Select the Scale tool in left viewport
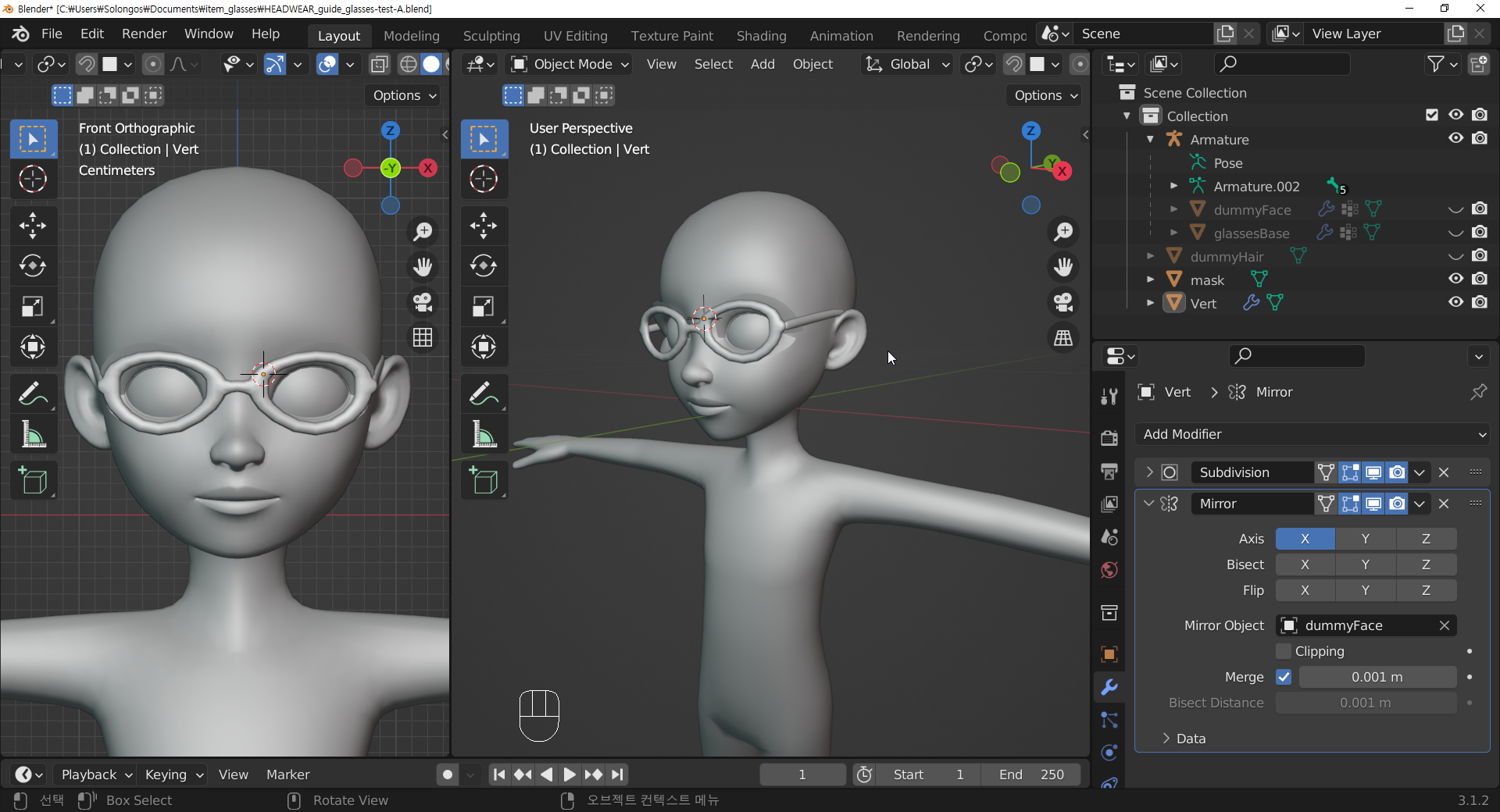 (33, 307)
